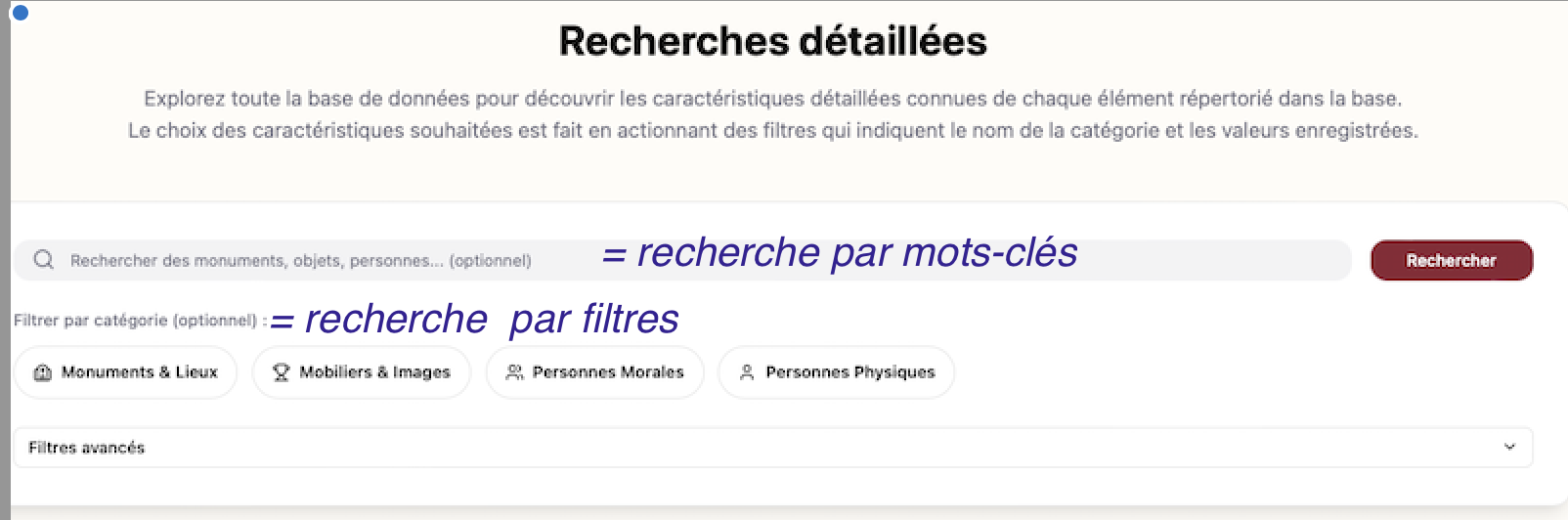
Task: Click the trophy icon in Mobiliers & Images
Action: (x=281, y=372)
